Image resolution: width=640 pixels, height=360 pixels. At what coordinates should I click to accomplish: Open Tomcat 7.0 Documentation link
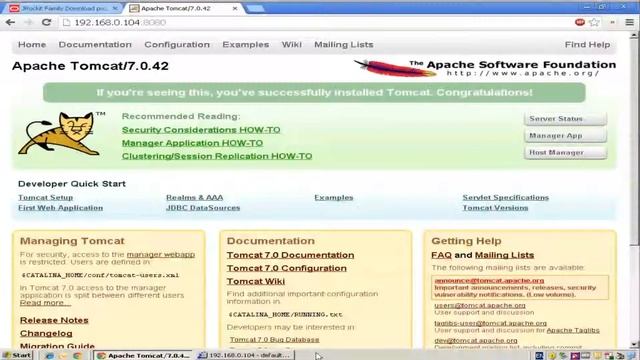tap(290, 255)
